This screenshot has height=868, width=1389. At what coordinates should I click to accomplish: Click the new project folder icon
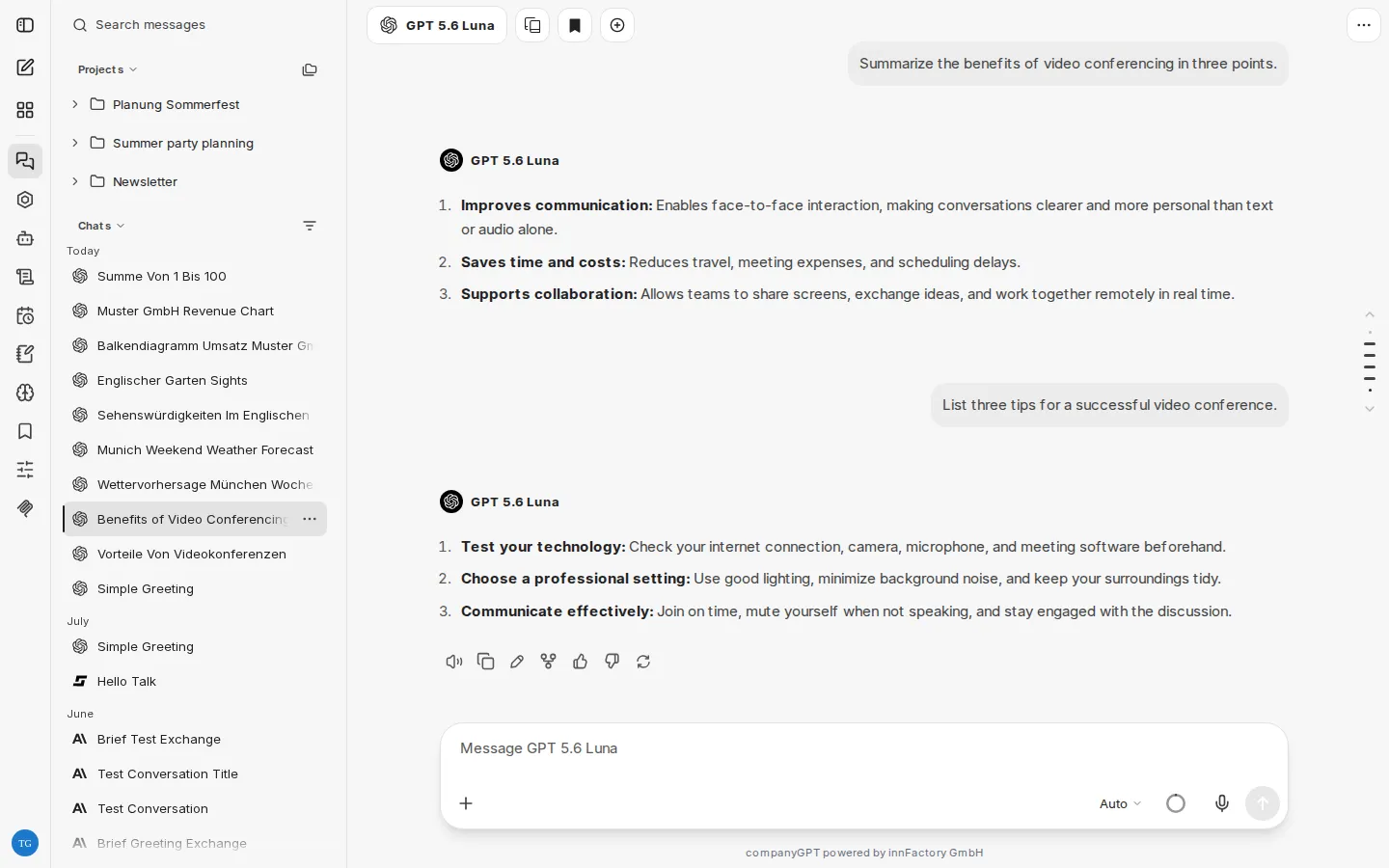click(310, 69)
